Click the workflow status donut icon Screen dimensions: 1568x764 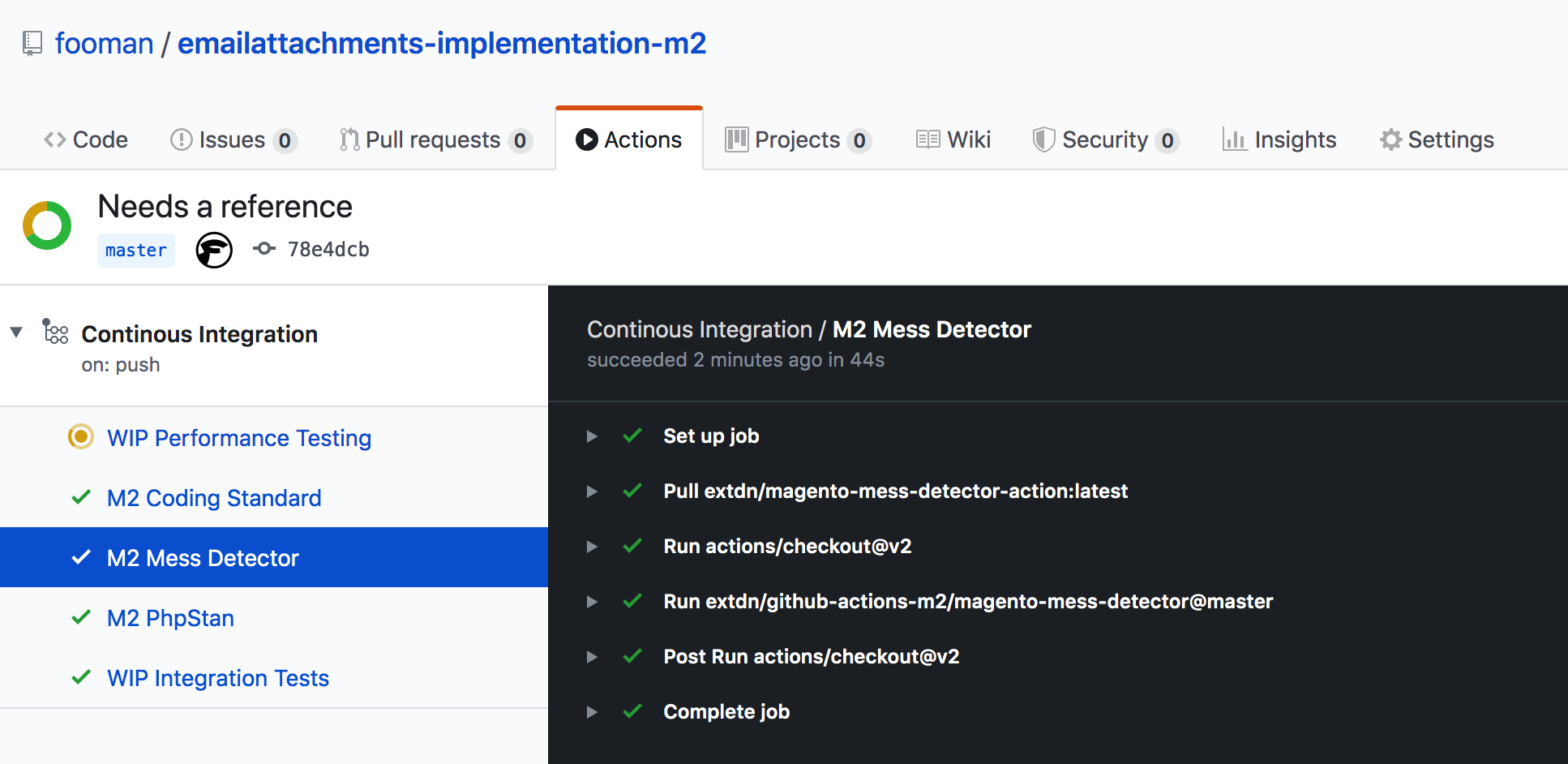click(x=47, y=225)
